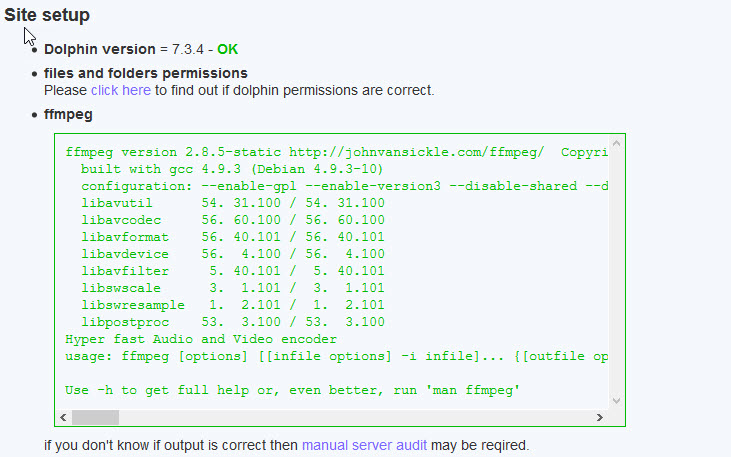Click the 'Use -h to get full help' line
Screen dimensions: 731x457
point(293,390)
